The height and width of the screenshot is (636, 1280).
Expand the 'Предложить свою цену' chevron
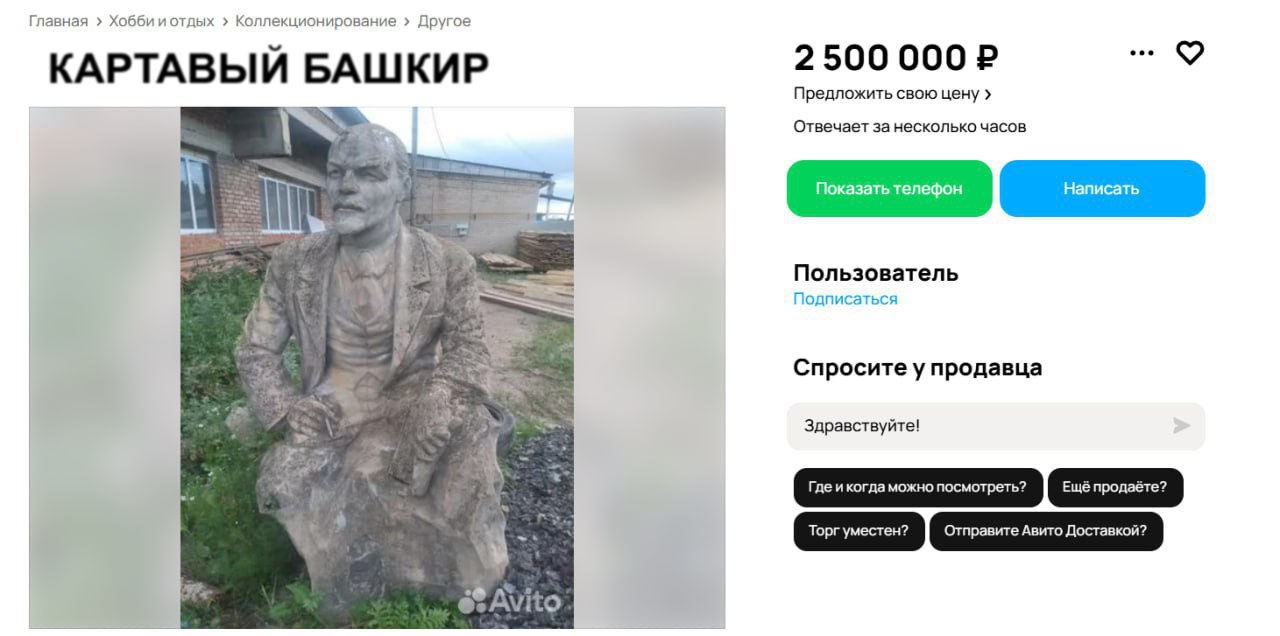click(988, 94)
